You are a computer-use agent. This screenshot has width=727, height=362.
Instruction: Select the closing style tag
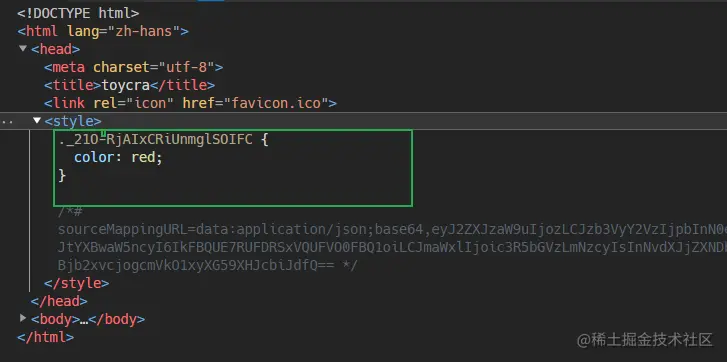click(x=77, y=283)
